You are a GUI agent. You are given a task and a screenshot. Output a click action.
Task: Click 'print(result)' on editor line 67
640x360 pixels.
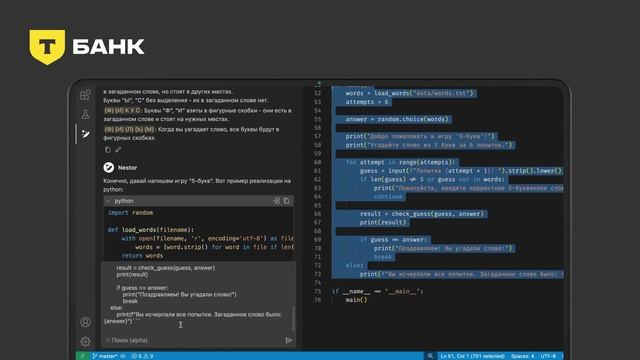[x=383, y=222]
